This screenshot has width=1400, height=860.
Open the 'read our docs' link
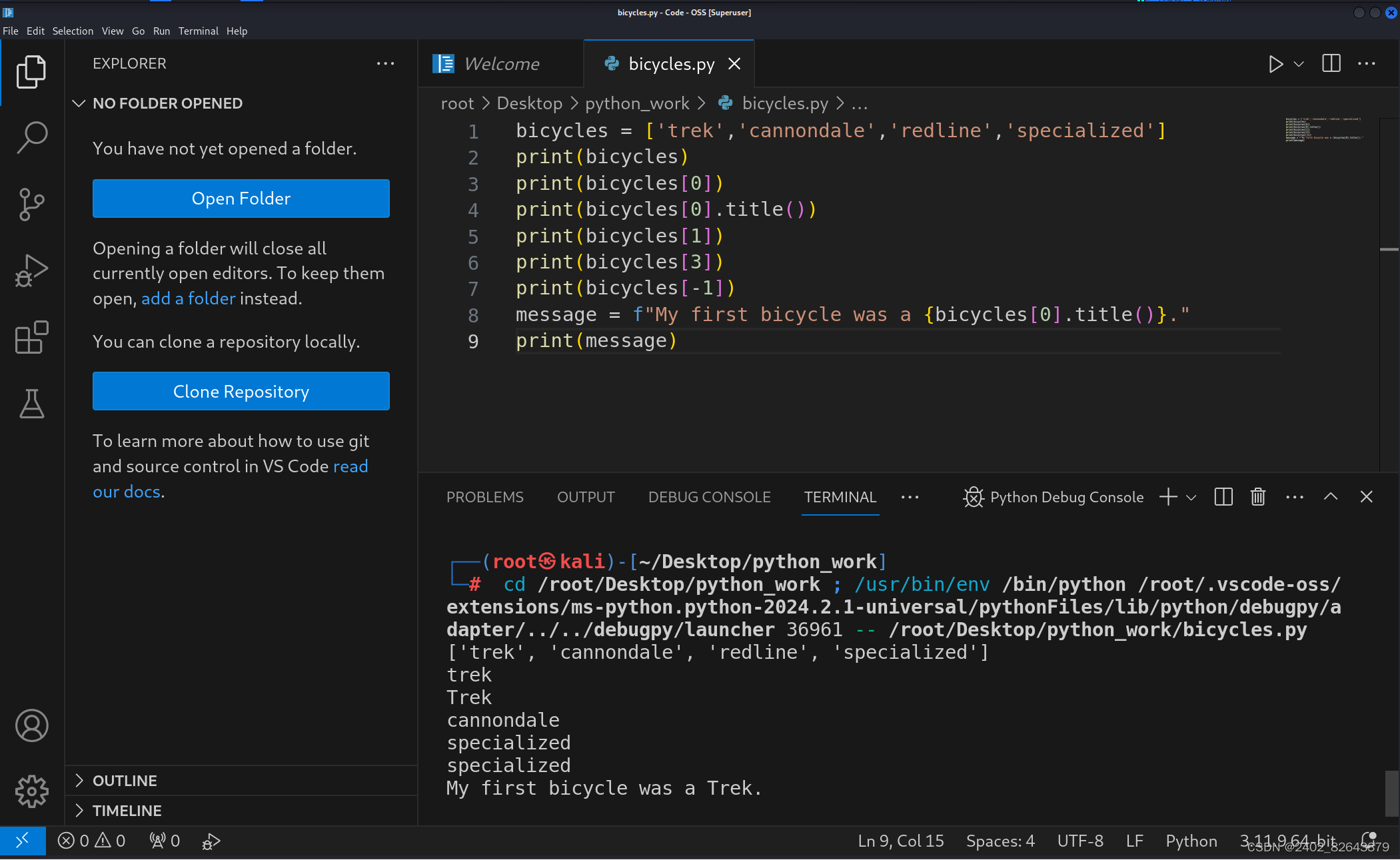click(350, 466)
